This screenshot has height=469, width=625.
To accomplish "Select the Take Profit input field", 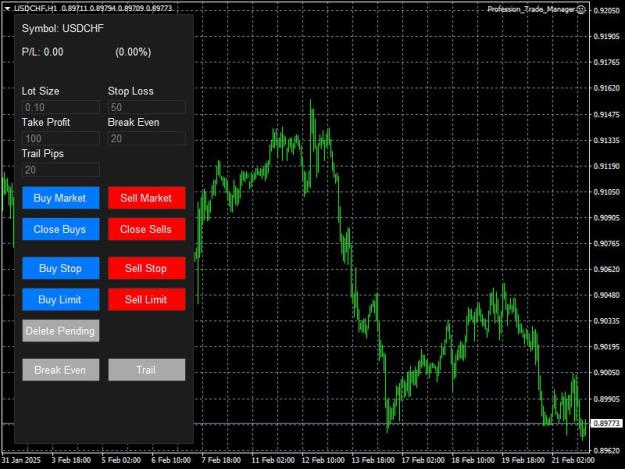I will pos(61,139).
